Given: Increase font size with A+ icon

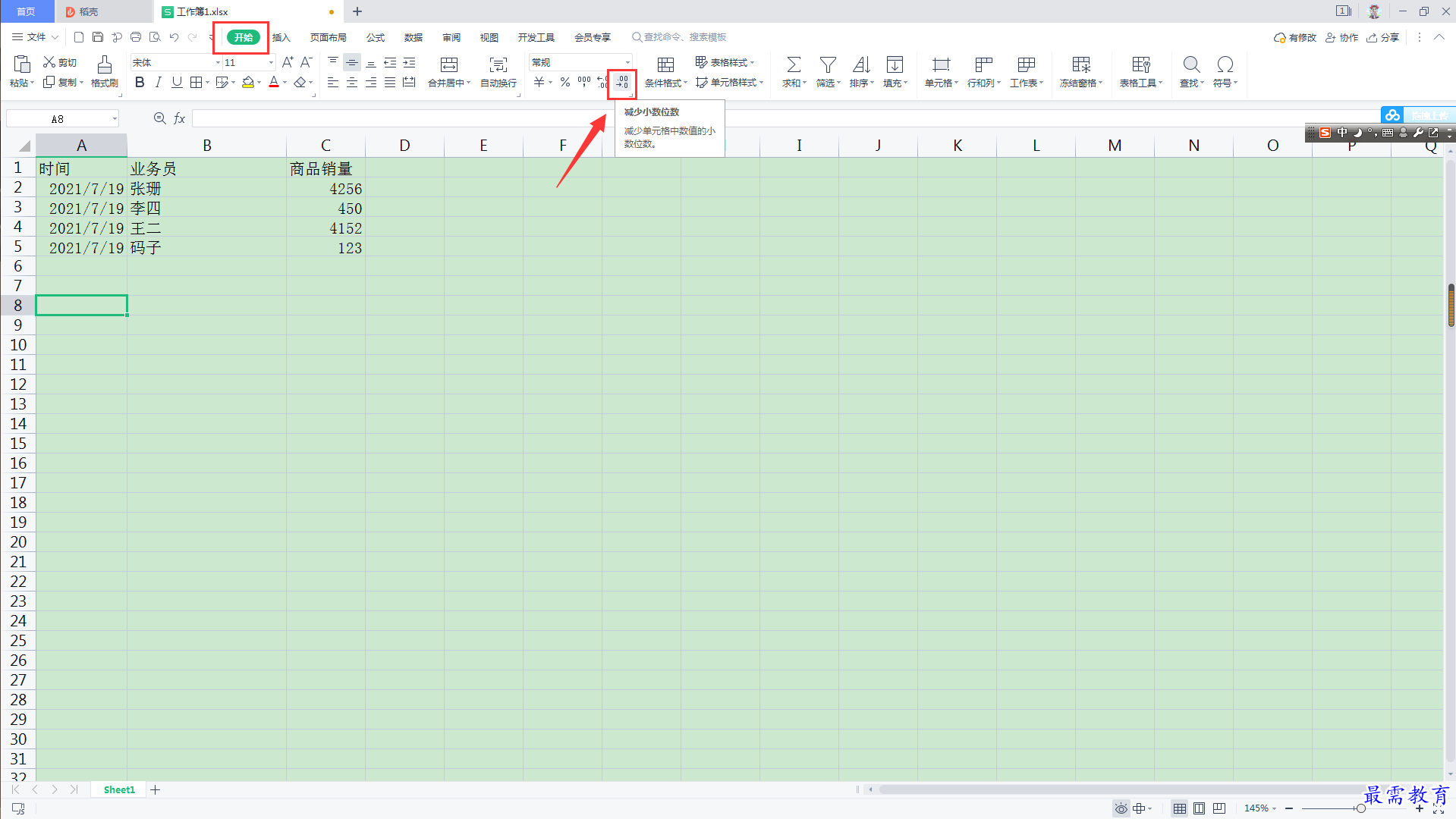Looking at the screenshot, I should (288, 62).
